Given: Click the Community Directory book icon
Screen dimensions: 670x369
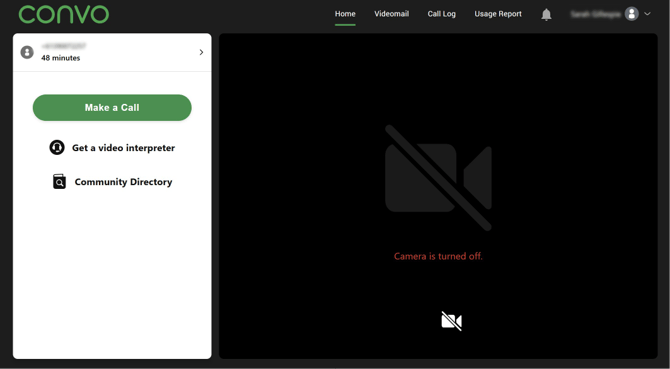Looking at the screenshot, I should 59,182.
